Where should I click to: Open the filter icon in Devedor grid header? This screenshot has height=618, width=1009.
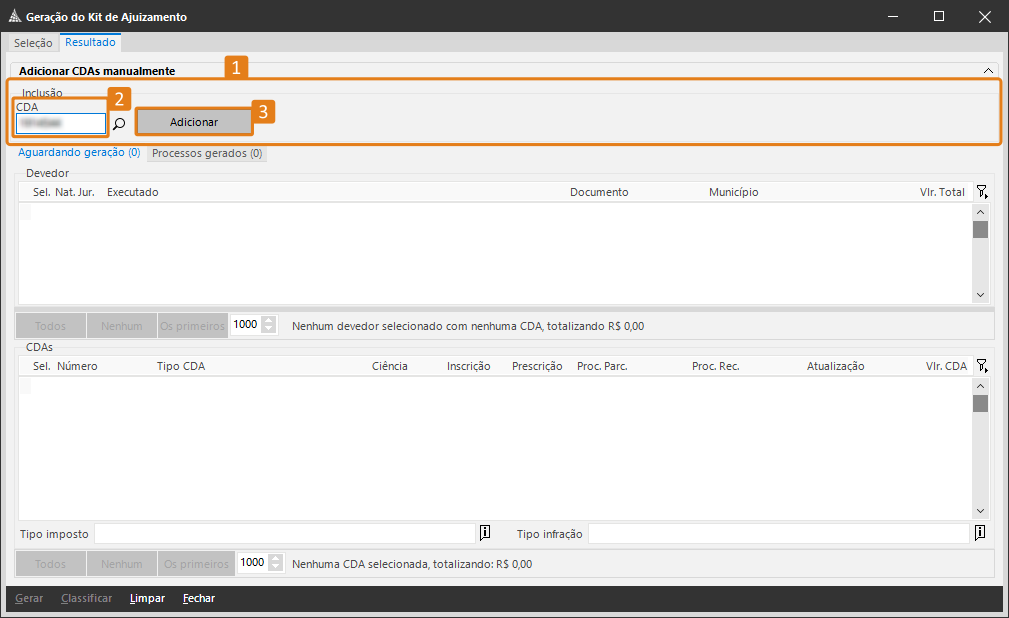tap(981, 192)
